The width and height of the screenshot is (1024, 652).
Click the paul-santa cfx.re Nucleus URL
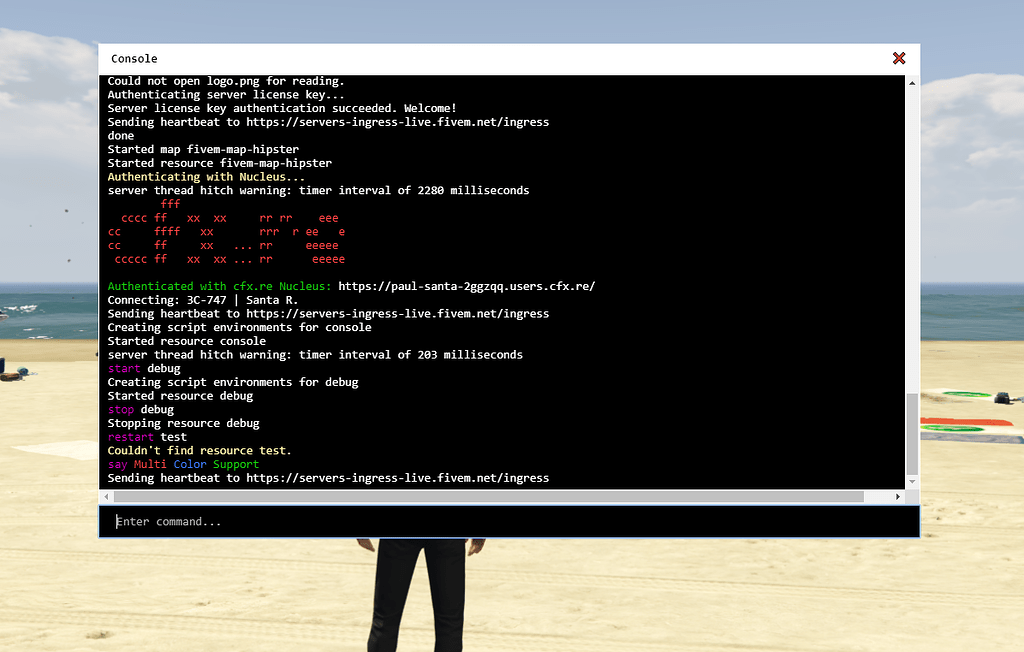466,286
